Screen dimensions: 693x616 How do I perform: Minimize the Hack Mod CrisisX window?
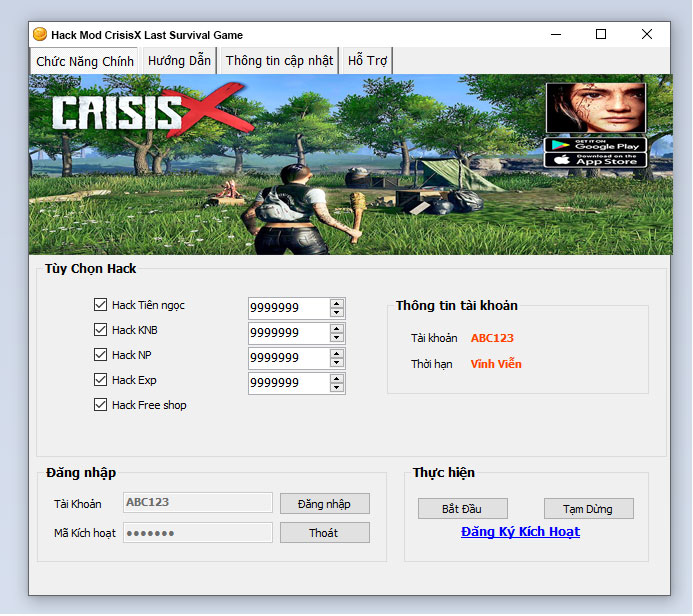(x=556, y=34)
